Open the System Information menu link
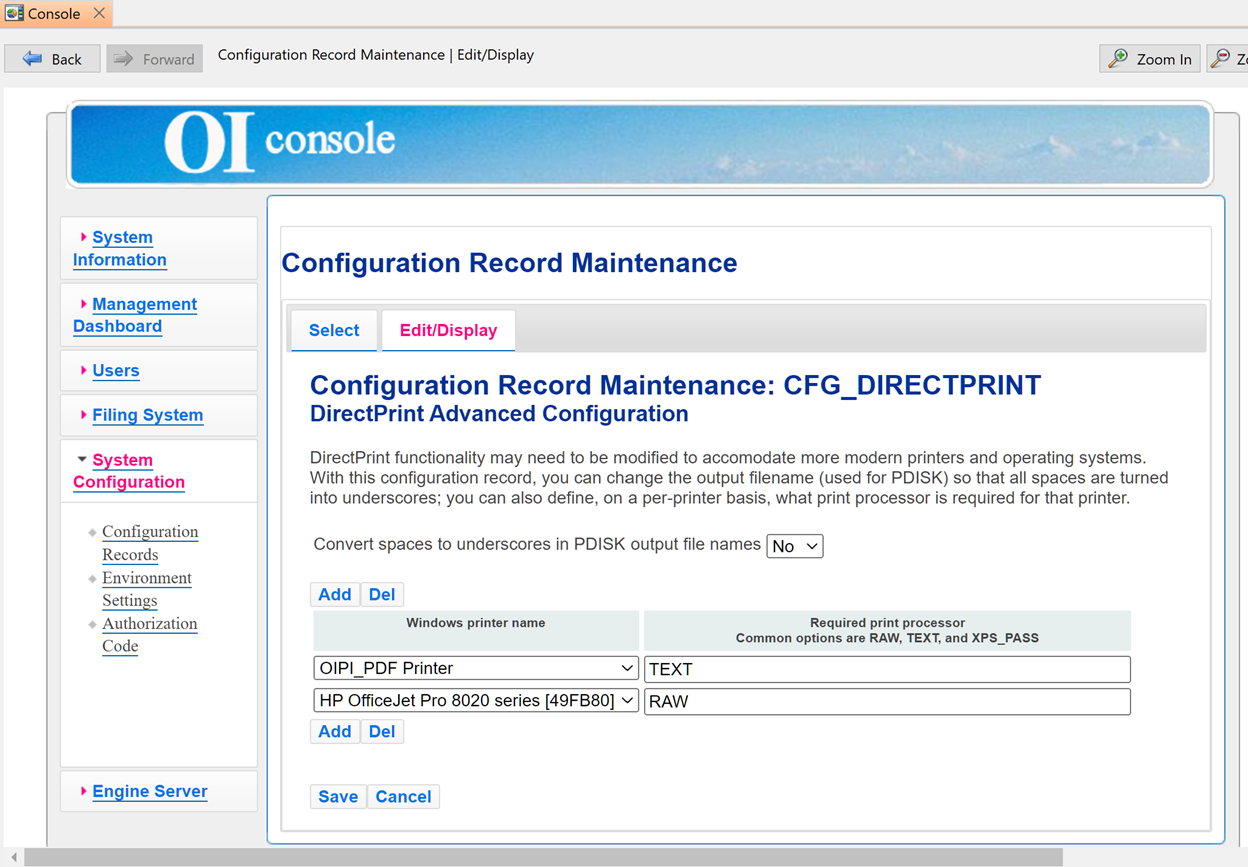 [120, 248]
